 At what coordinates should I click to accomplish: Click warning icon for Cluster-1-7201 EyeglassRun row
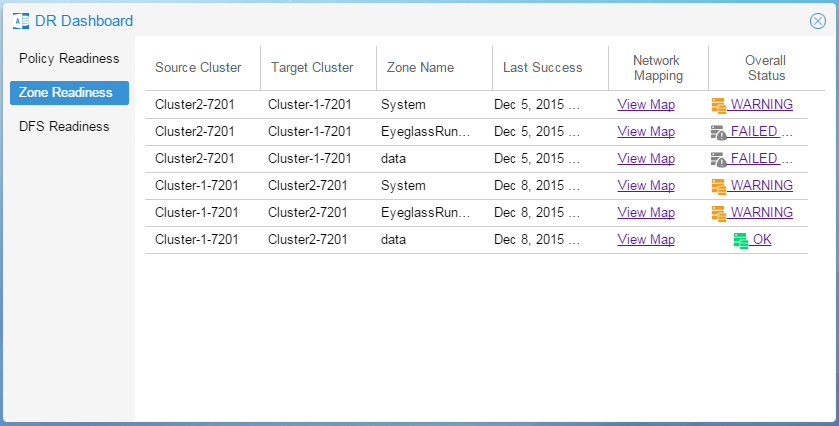pyautogui.click(x=719, y=213)
